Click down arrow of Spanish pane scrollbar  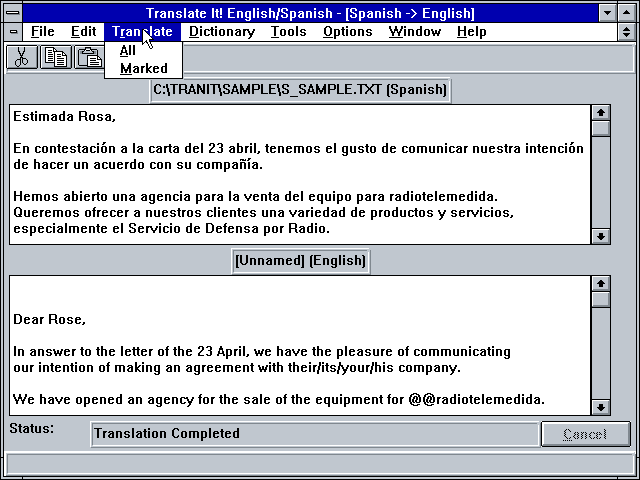click(600, 236)
